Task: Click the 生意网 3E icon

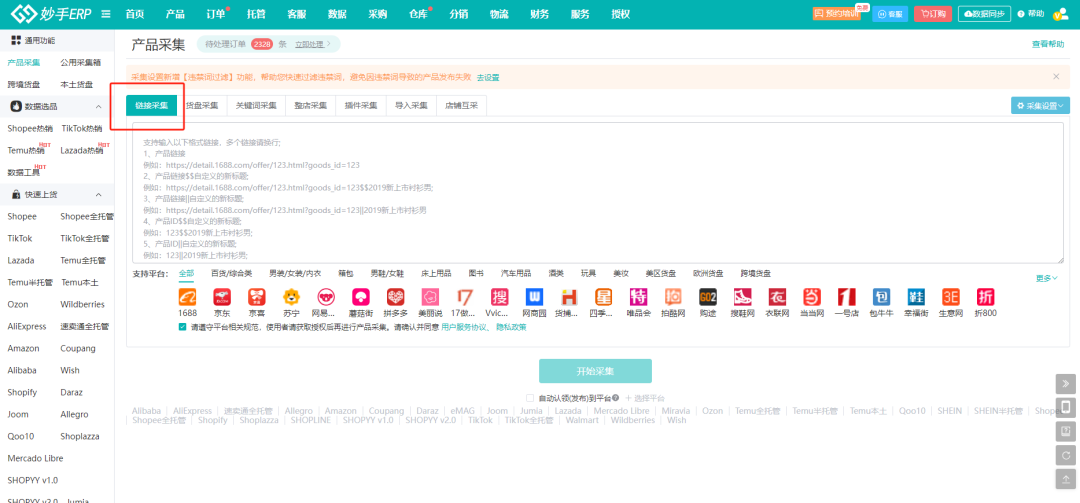Action: tap(951, 297)
